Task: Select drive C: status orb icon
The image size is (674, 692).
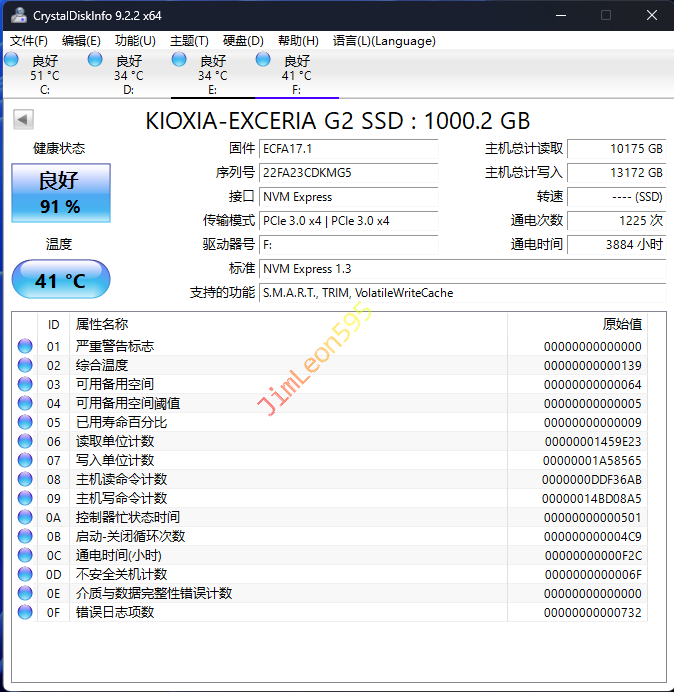Action: point(11,60)
